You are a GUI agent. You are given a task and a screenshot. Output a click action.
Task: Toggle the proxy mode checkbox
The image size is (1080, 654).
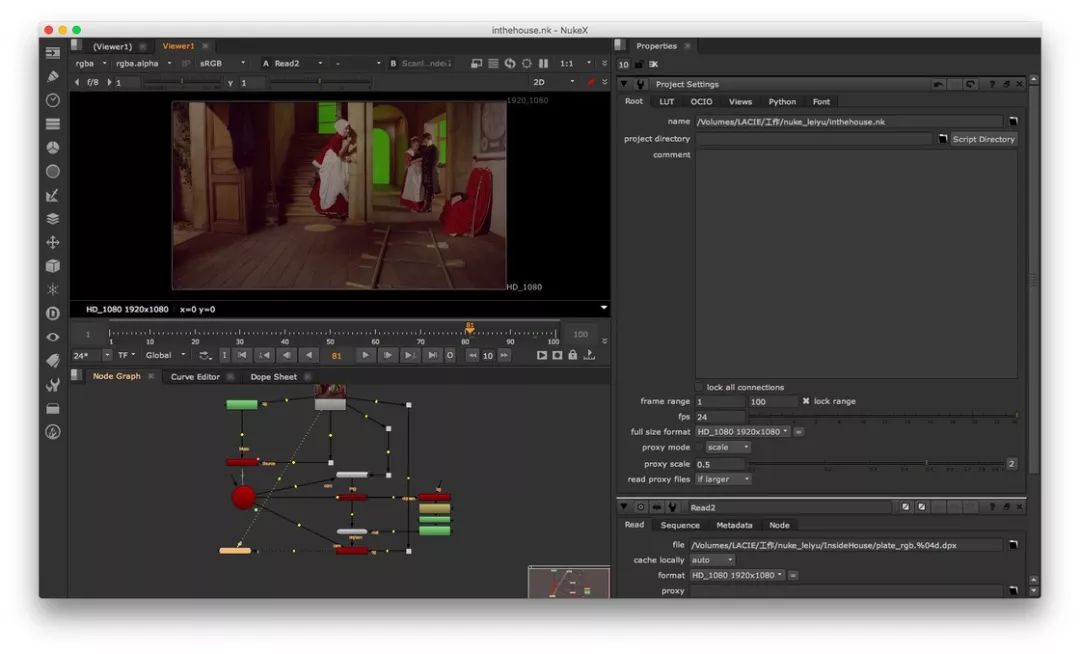click(x=699, y=447)
